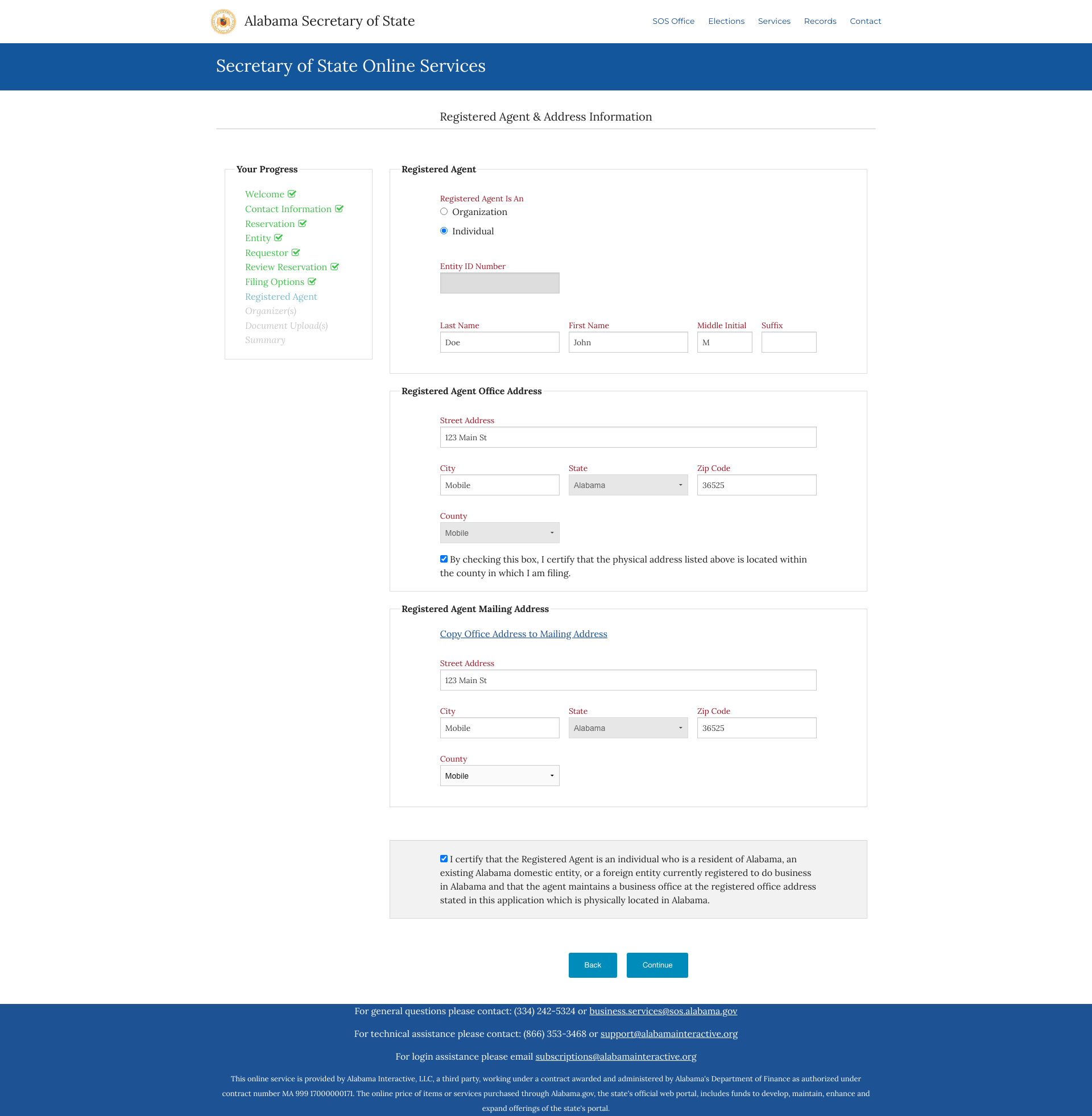Click the subscriptions@alabamainteractive.org email link
Viewport: 1092px width, 1116px height.
click(x=615, y=1057)
